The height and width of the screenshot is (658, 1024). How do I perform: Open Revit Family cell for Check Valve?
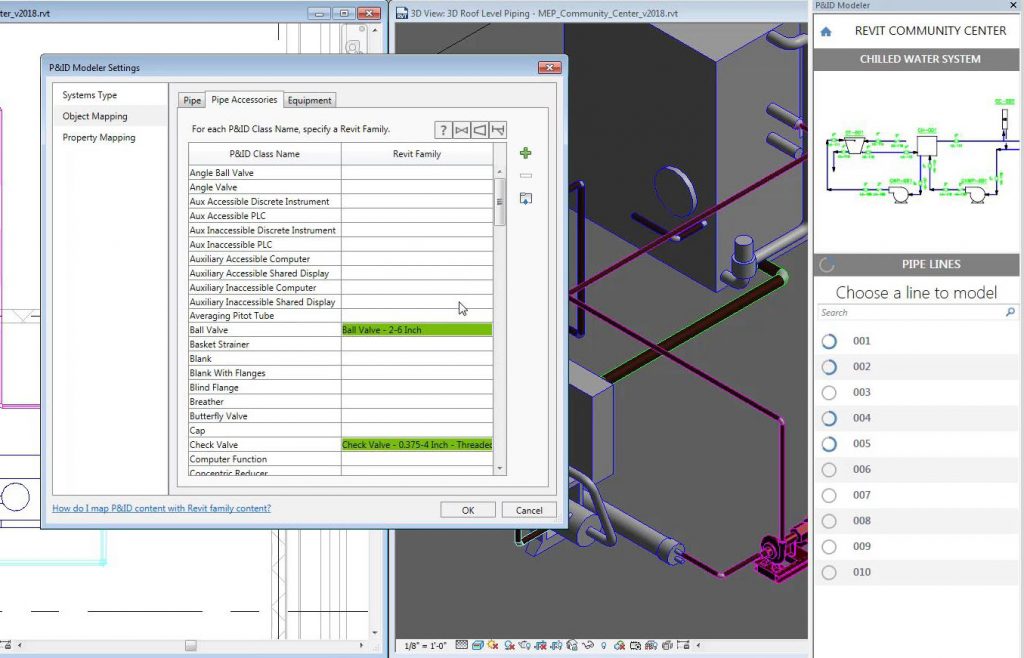(416, 445)
